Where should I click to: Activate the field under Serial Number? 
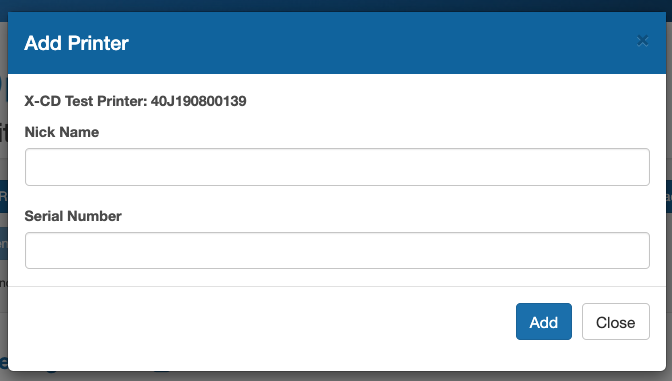point(337,250)
